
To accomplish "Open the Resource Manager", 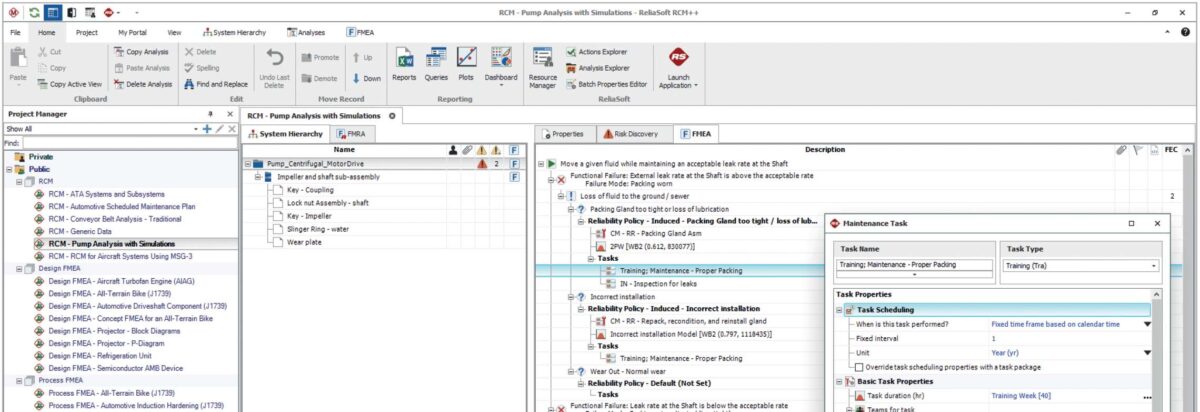I will point(543,68).
